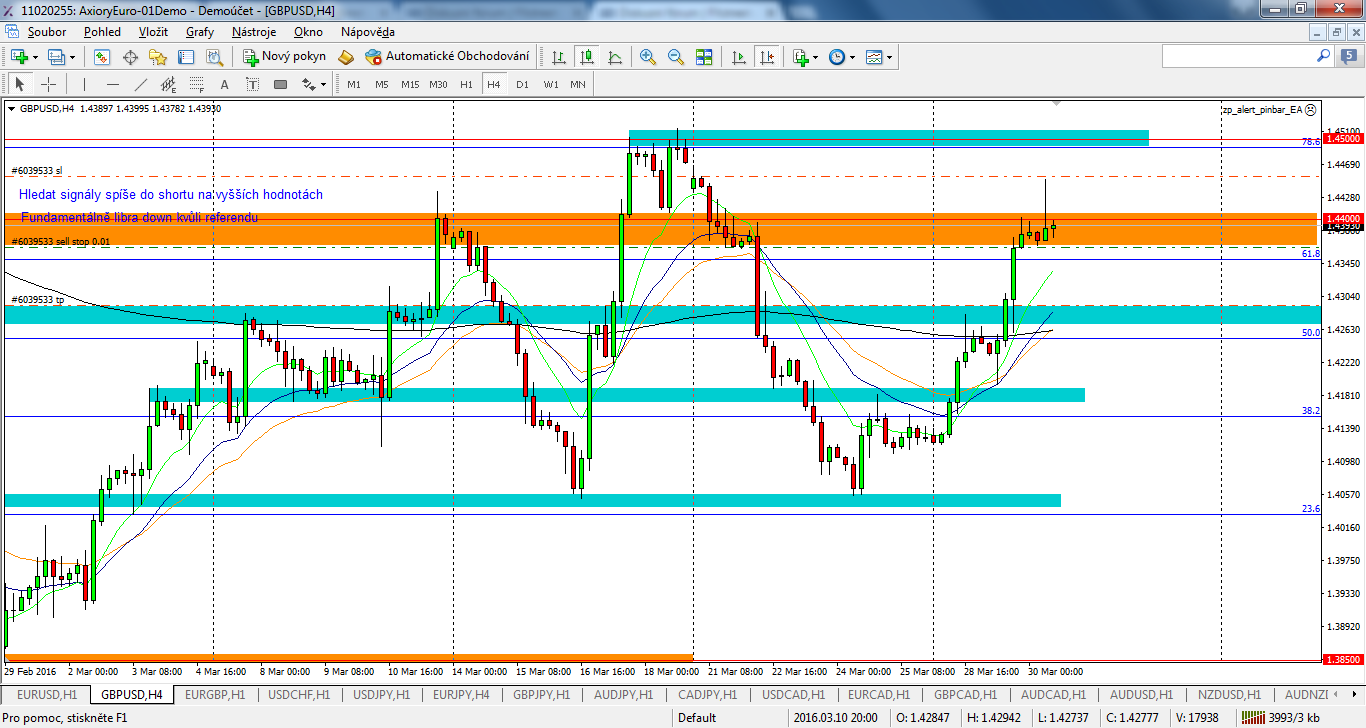Choose the Fibonacci retracement tool
Viewport: 1366px width, 728px height.
pos(197,84)
